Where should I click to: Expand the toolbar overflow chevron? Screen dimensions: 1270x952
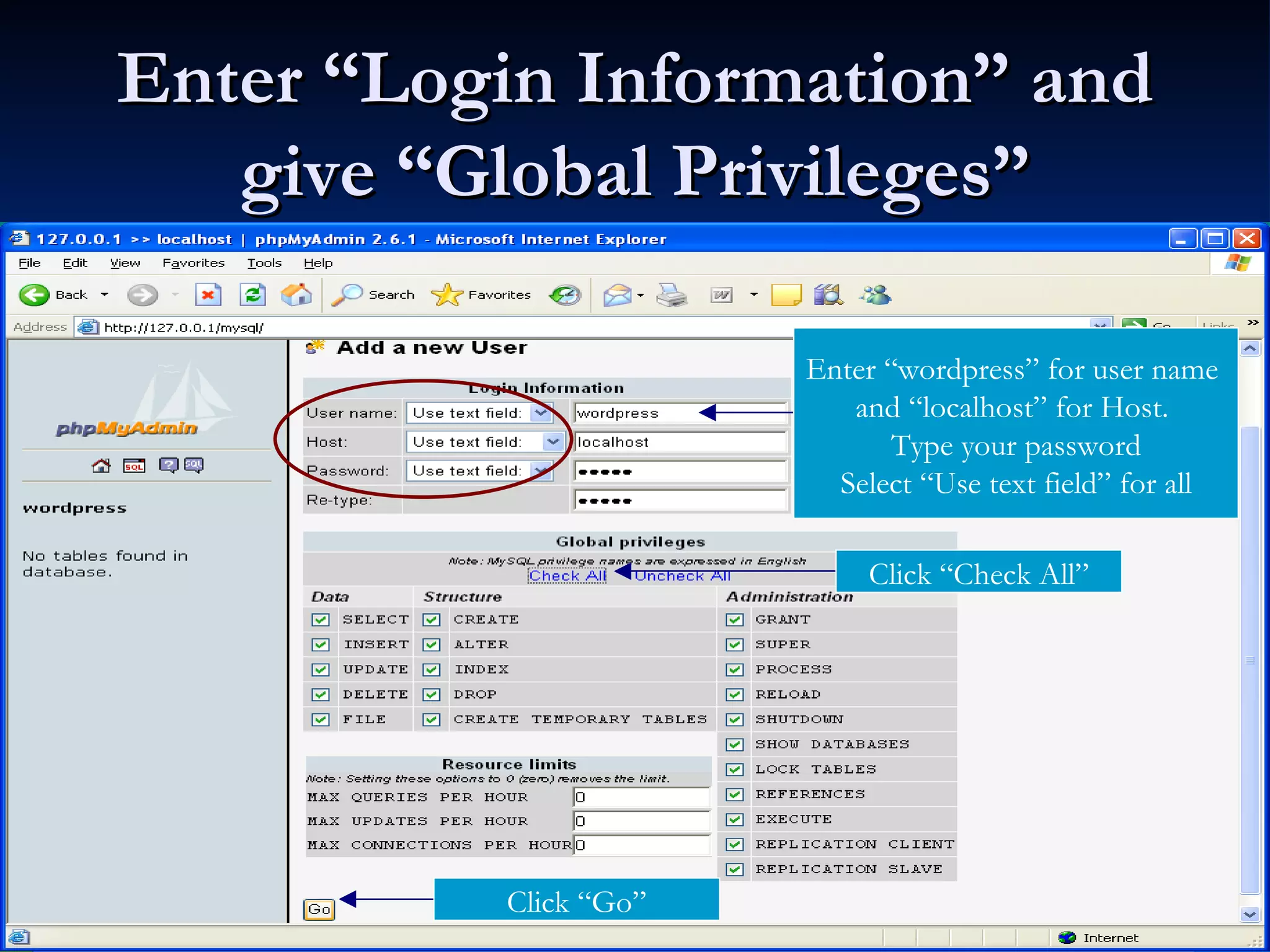point(1253,322)
